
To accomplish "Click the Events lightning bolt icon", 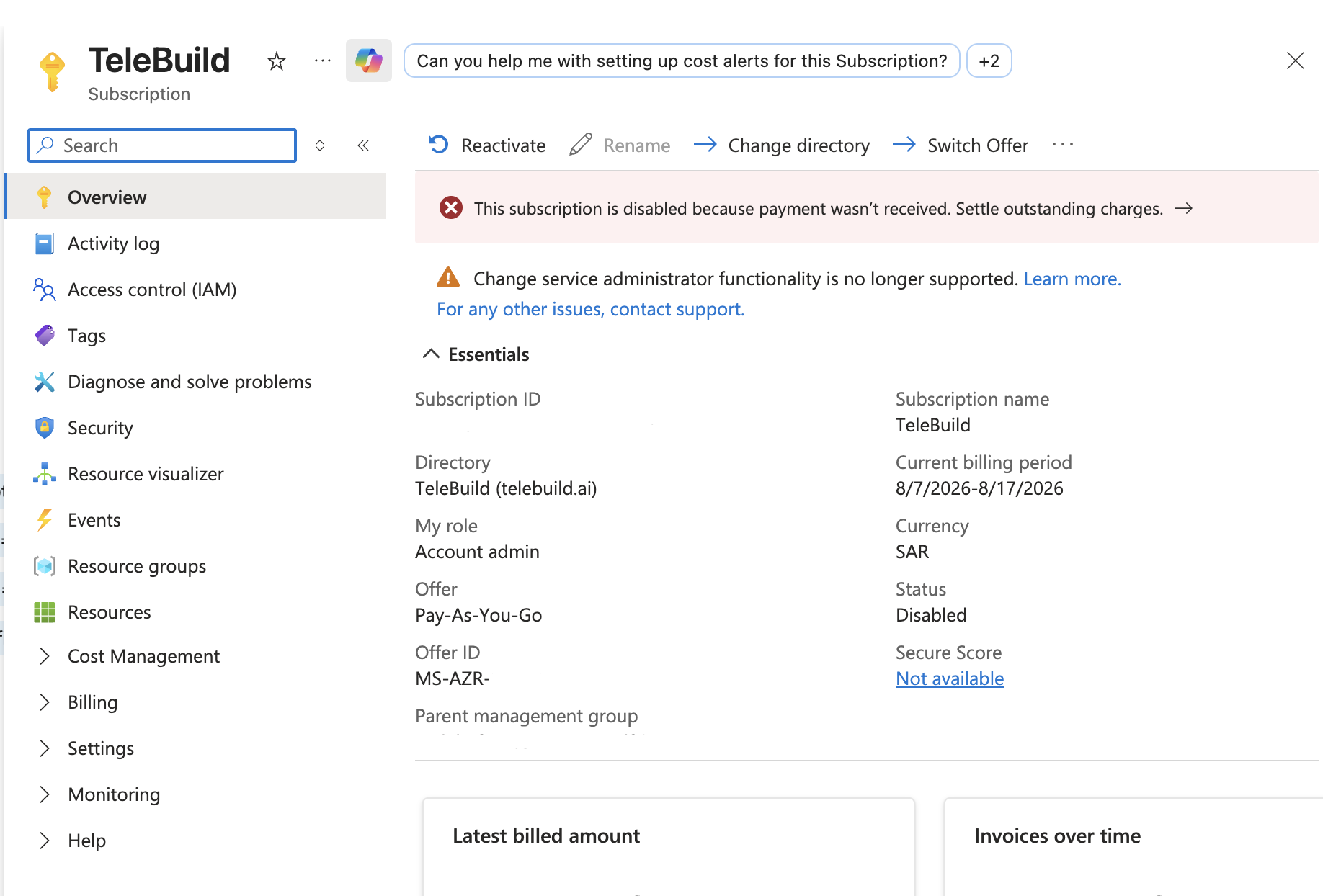I will [45, 520].
